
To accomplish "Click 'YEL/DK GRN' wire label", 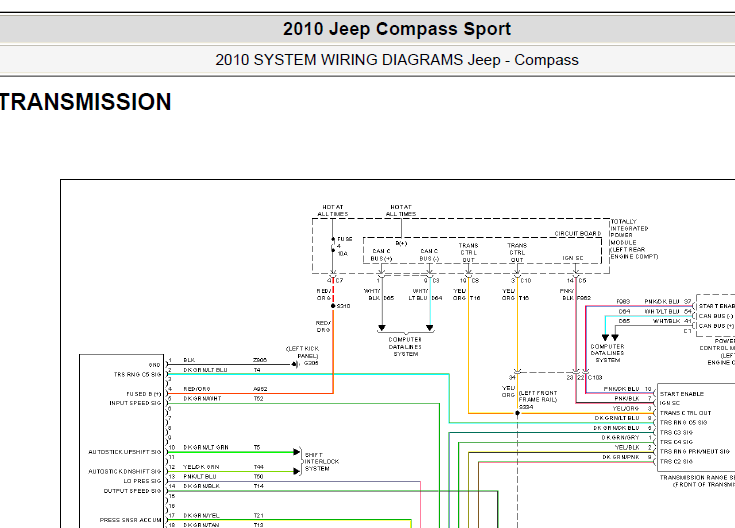I will click(201, 467).
